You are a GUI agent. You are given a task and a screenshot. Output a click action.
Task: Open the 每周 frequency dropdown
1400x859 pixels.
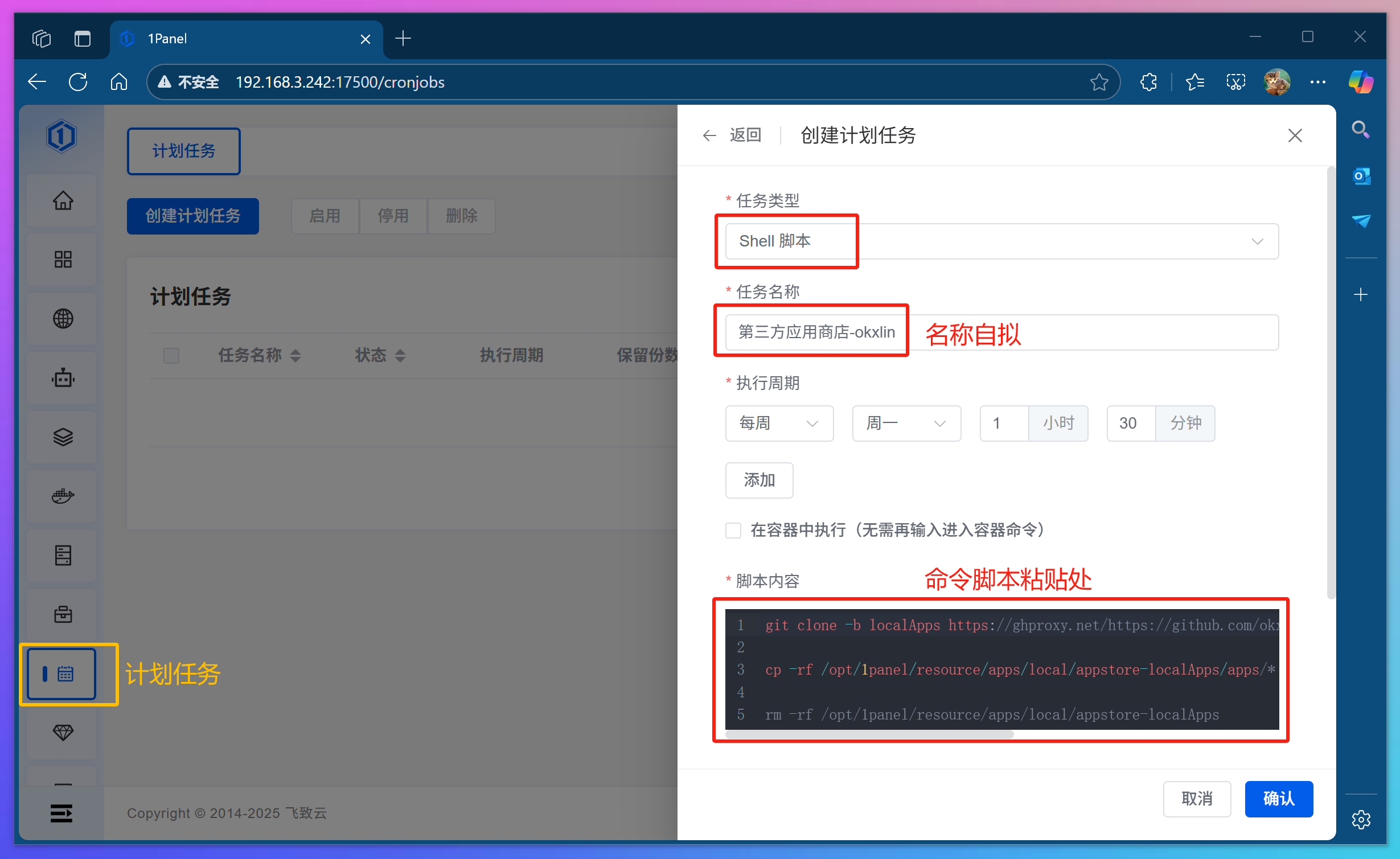click(779, 423)
